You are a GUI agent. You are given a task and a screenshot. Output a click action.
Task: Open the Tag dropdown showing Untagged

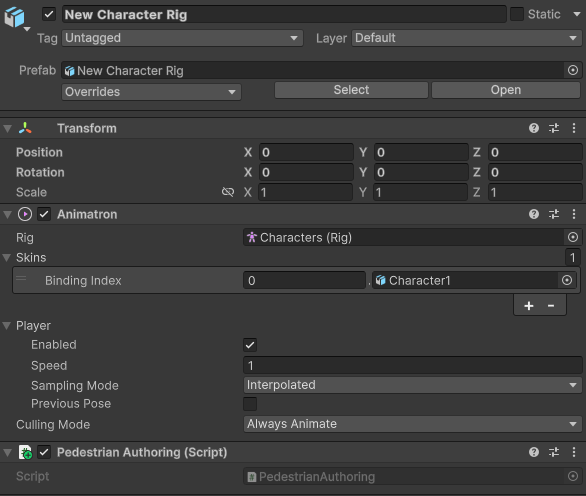coord(182,38)
